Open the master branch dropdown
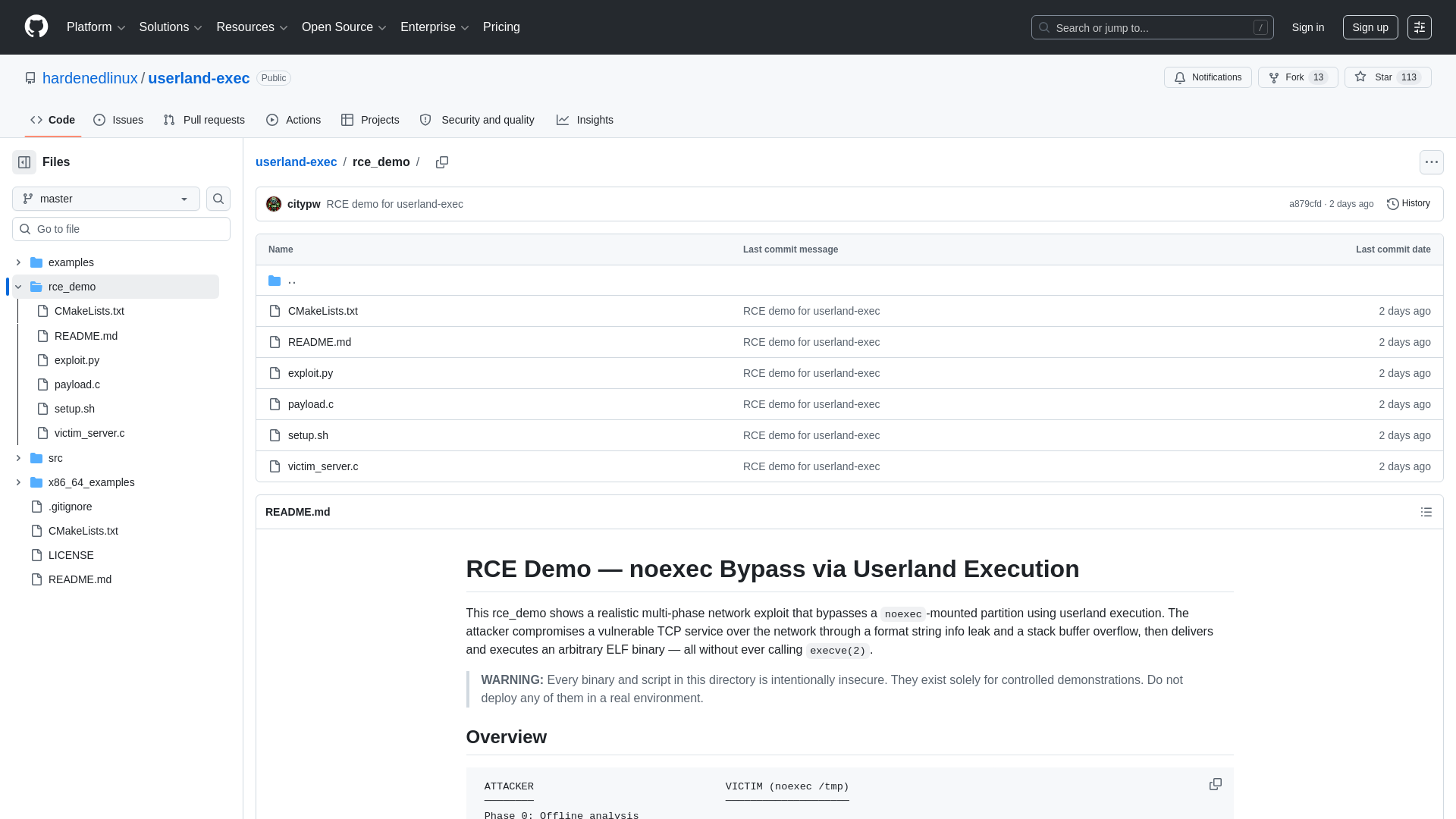 point(105,198)
